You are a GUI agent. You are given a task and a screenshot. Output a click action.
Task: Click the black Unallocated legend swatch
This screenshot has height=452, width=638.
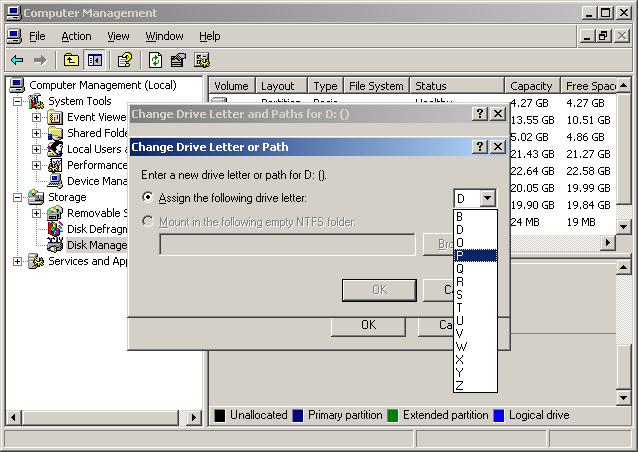click(220, 416)
